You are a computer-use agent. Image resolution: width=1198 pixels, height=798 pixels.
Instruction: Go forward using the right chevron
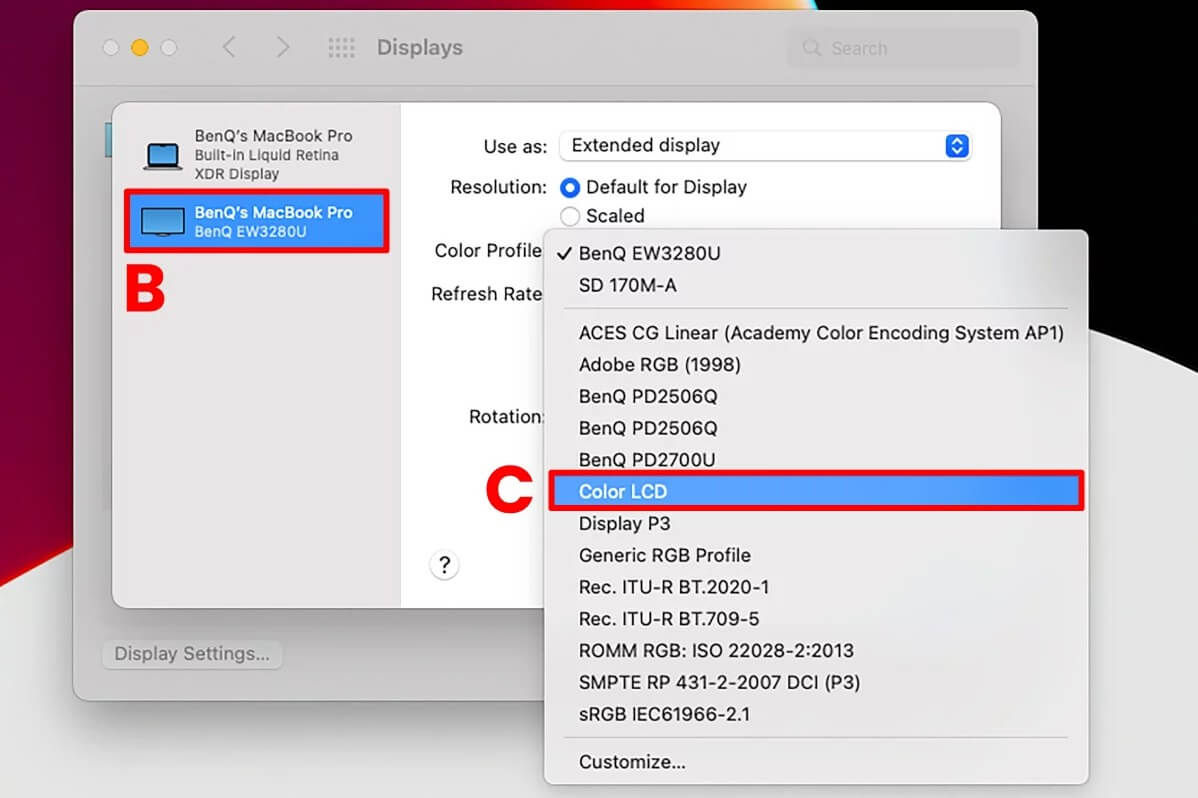coord(283,47)
